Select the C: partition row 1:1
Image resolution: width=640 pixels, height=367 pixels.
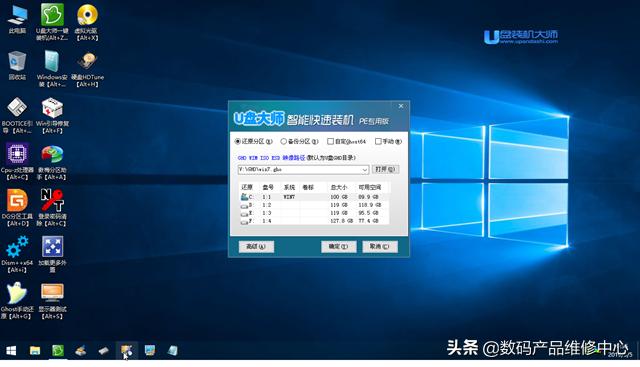313,197
